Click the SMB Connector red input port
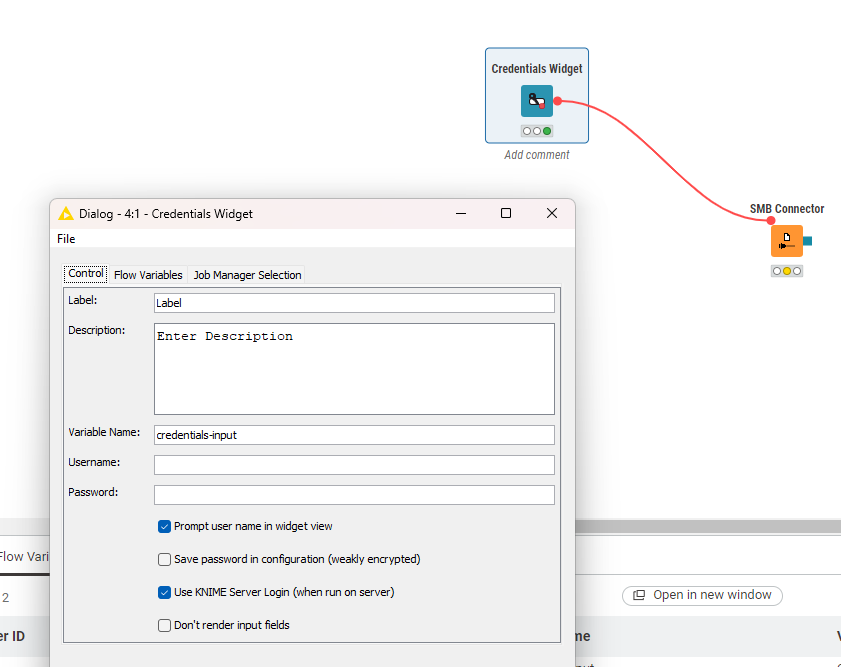This screenshot has height=667, width=841. coord(771,220)
